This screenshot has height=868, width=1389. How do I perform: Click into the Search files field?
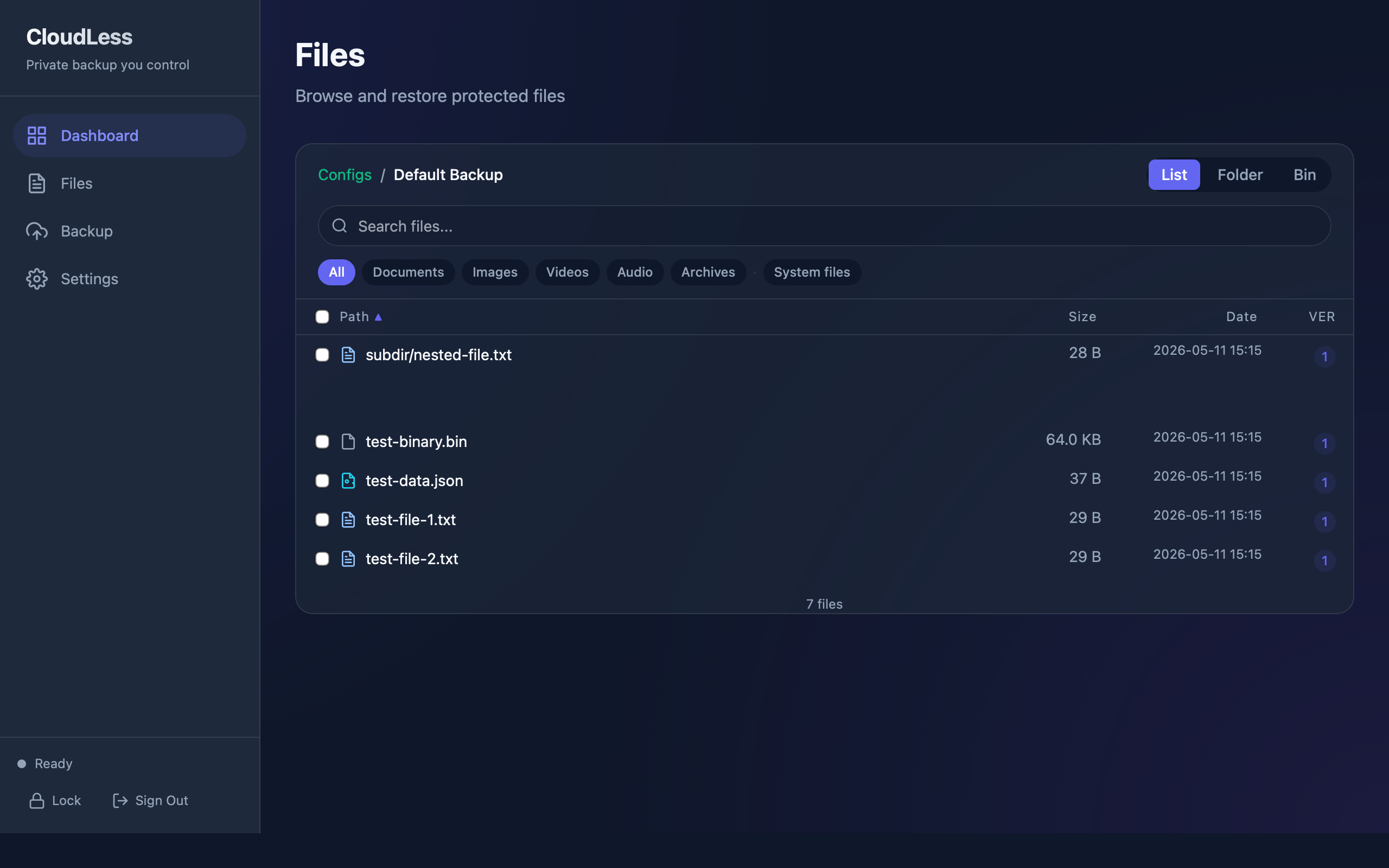(x=824, y=226)
